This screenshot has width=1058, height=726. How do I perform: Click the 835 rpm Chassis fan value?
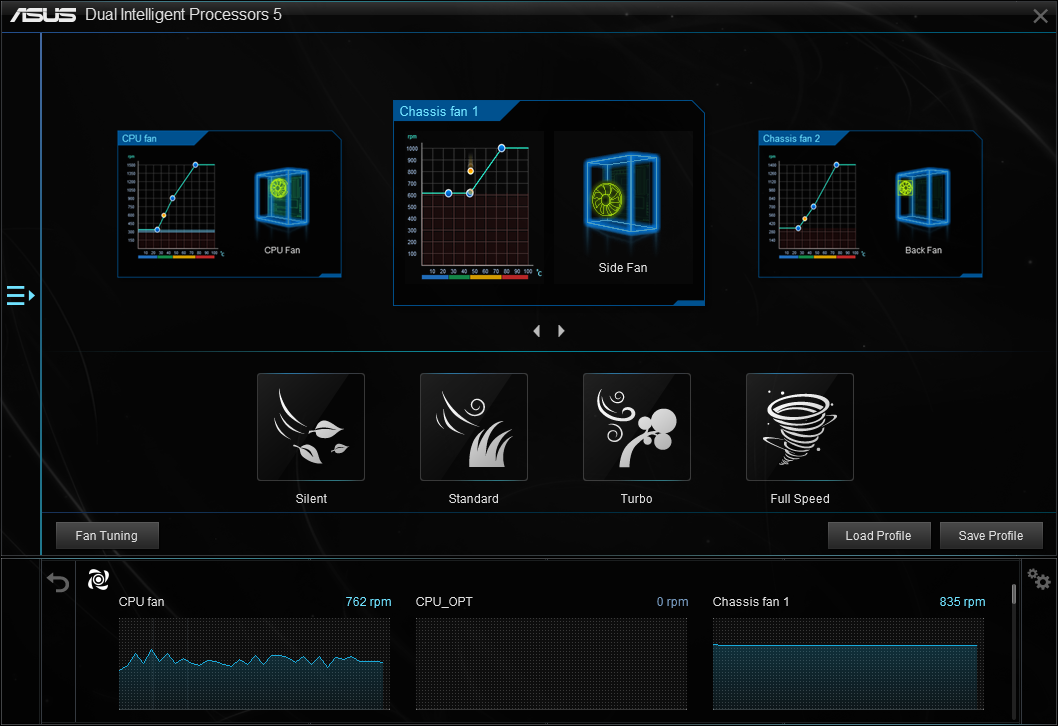962,602
